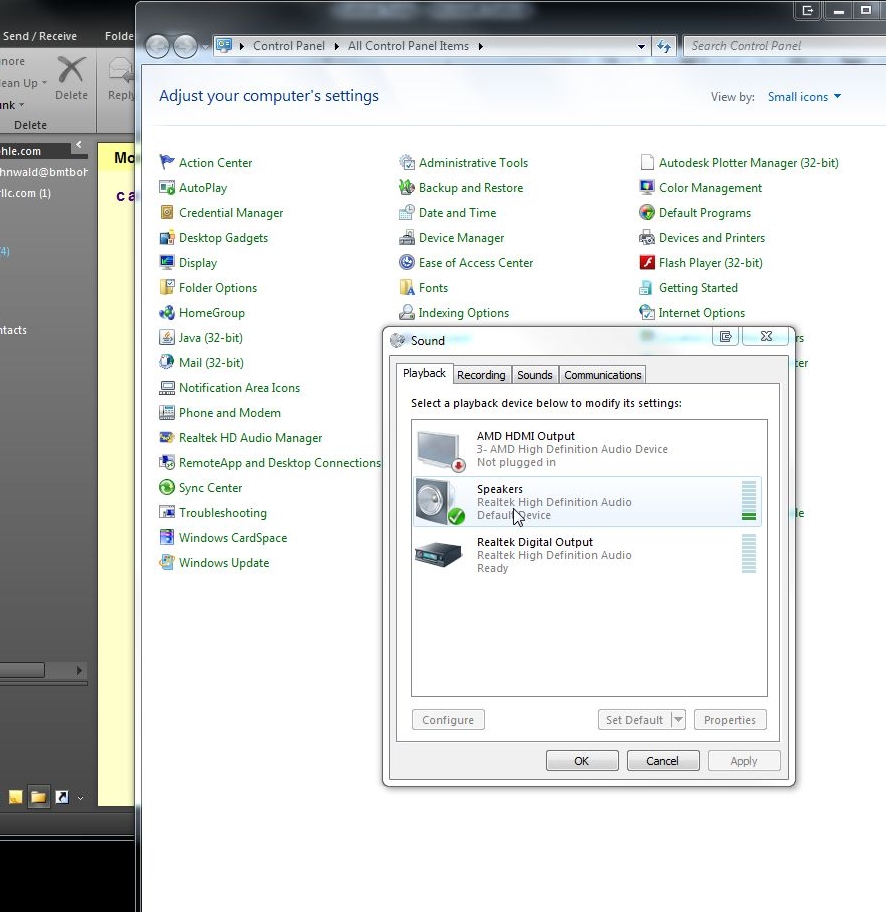Click the Set Default button
Image resolution: width=886 pixels, height=912 pixels.
[x=635, y=719]
